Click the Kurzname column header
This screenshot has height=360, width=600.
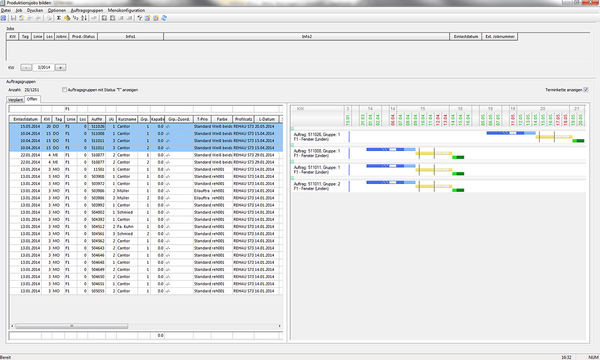pyautogui.click(x=127, y=119)
